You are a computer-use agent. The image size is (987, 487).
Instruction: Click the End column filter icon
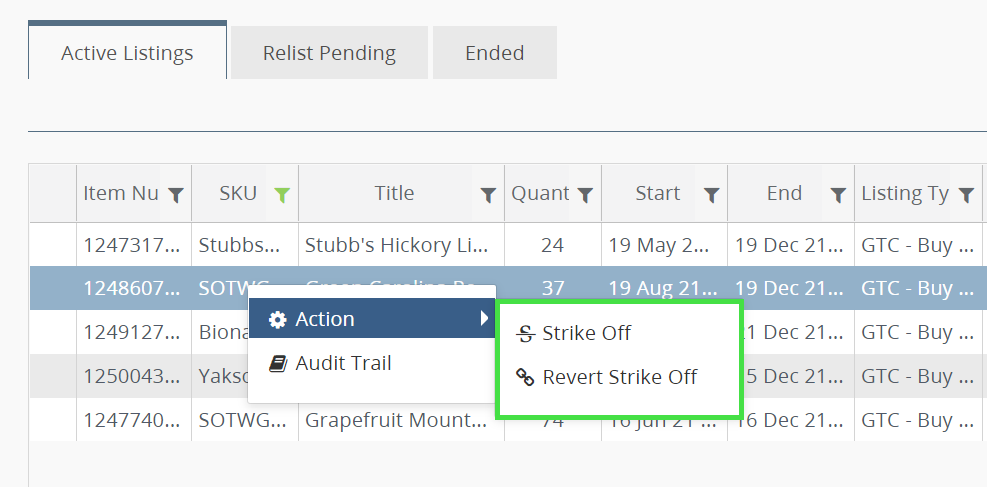pyautogui.click(x=838, y=195)
